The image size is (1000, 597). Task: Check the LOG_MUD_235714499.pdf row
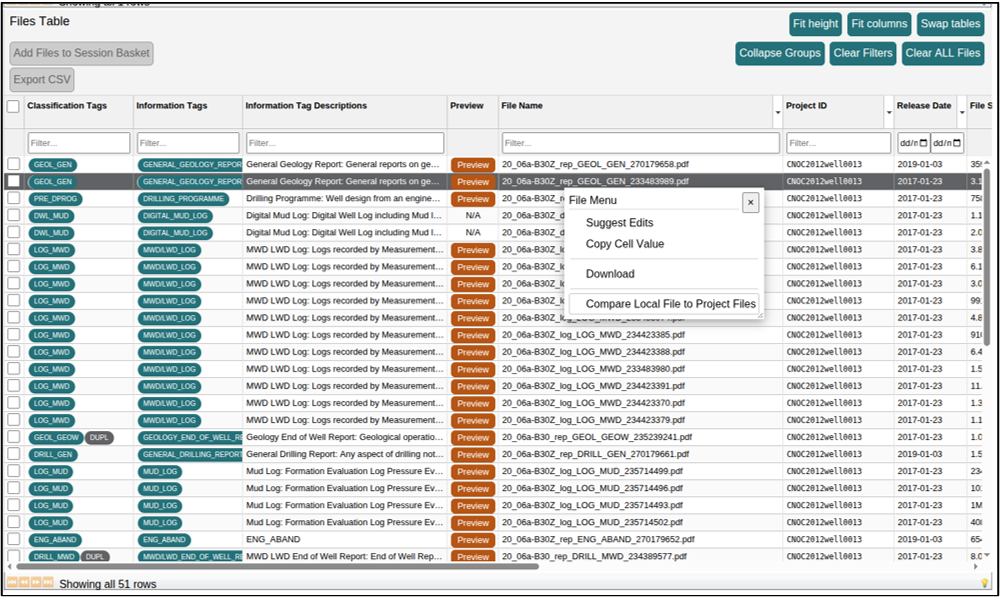[13, 471]
